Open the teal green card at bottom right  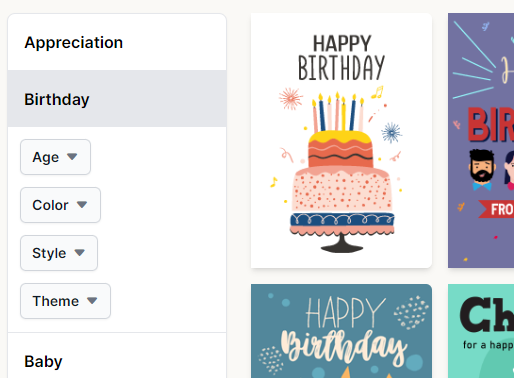point(481,331)
